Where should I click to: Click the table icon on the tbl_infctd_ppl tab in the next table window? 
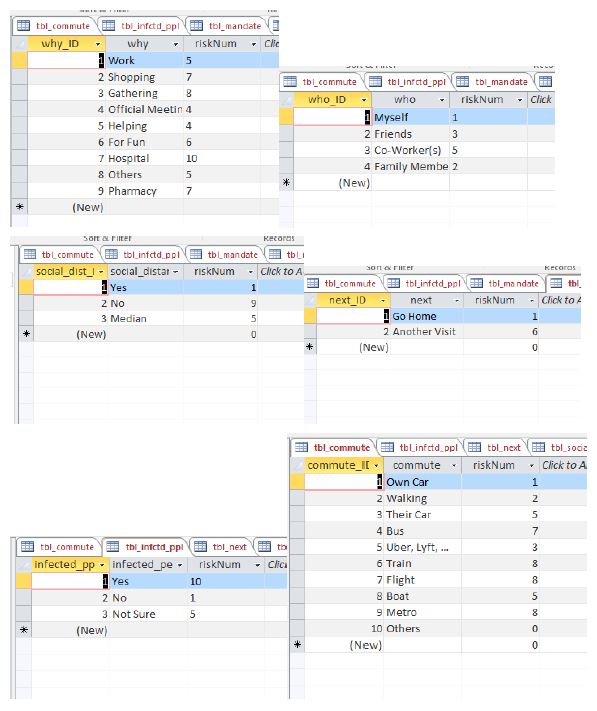click(x=393, y=283)
